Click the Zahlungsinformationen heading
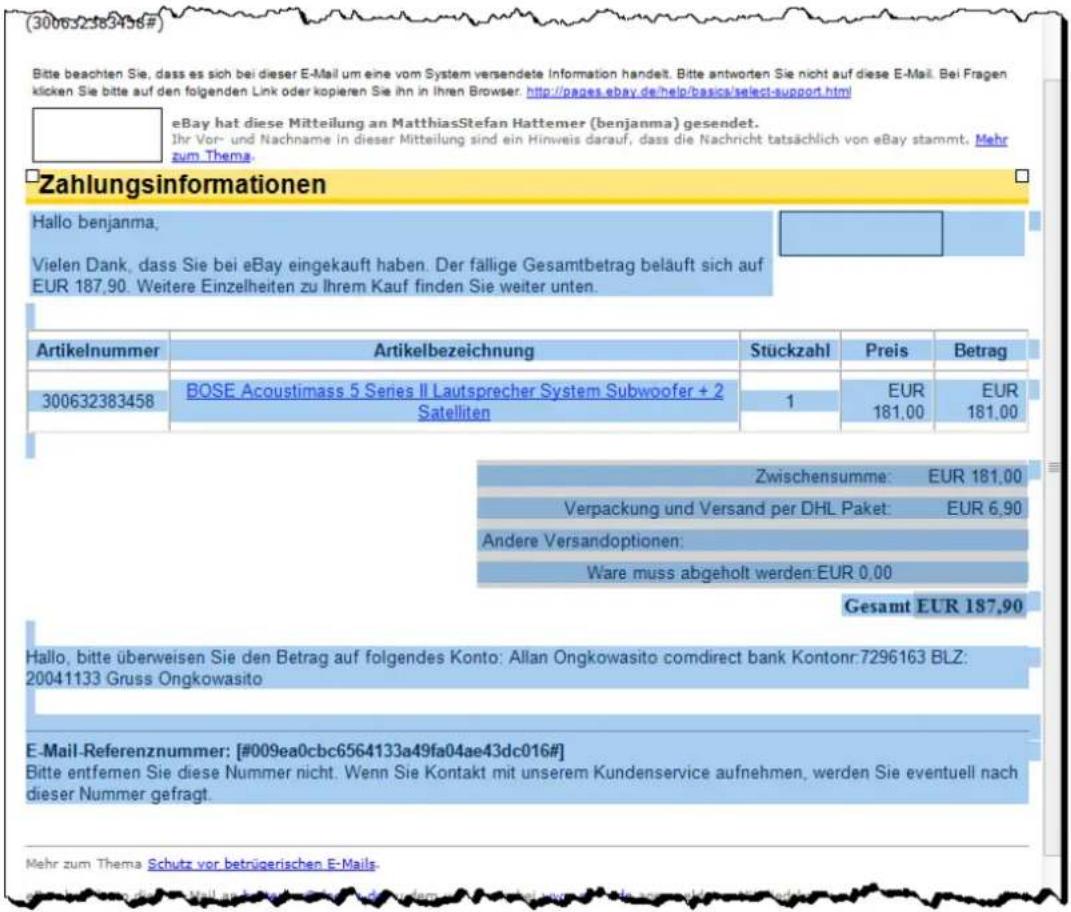 [182, 184]
